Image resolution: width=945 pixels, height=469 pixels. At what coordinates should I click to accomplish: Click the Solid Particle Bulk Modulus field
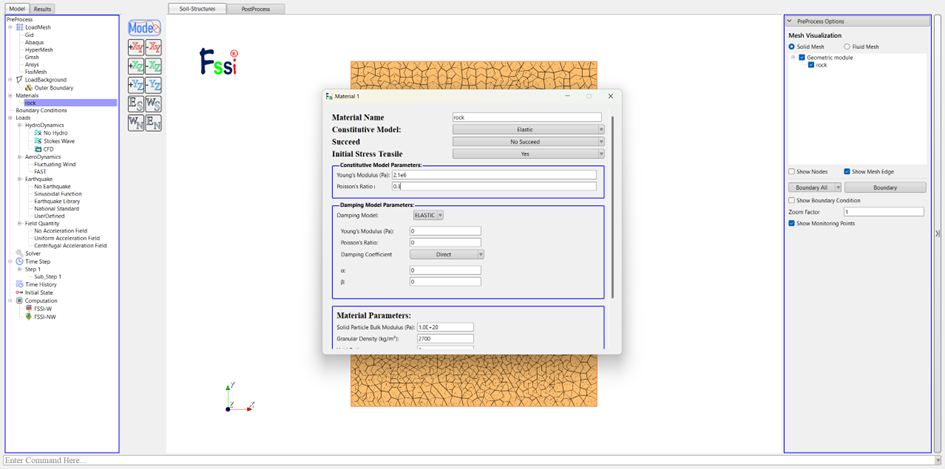tap(445, 327)
